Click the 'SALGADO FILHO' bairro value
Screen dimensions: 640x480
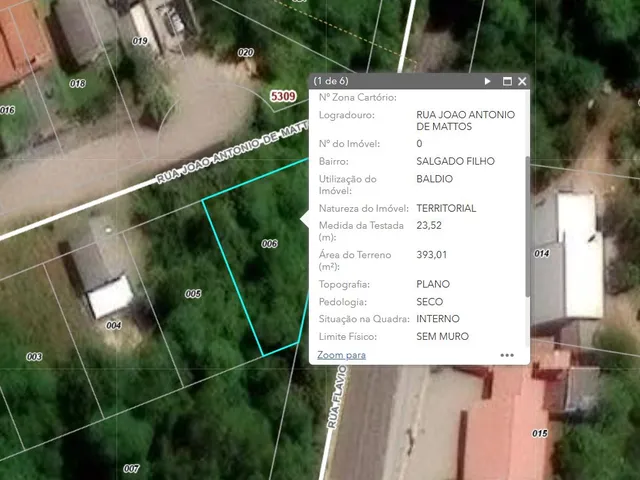point(456,161)
